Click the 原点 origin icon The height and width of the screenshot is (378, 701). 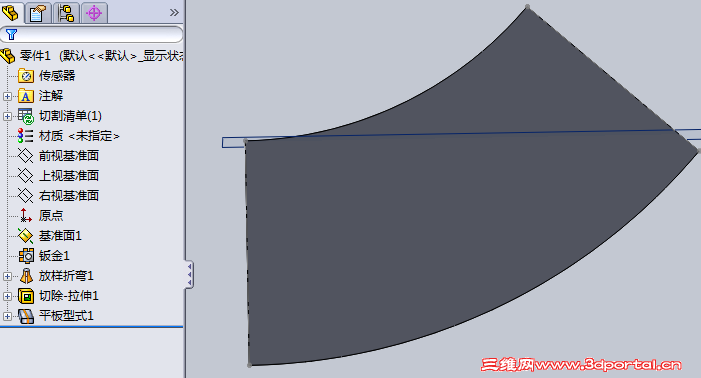click(25, 216)
